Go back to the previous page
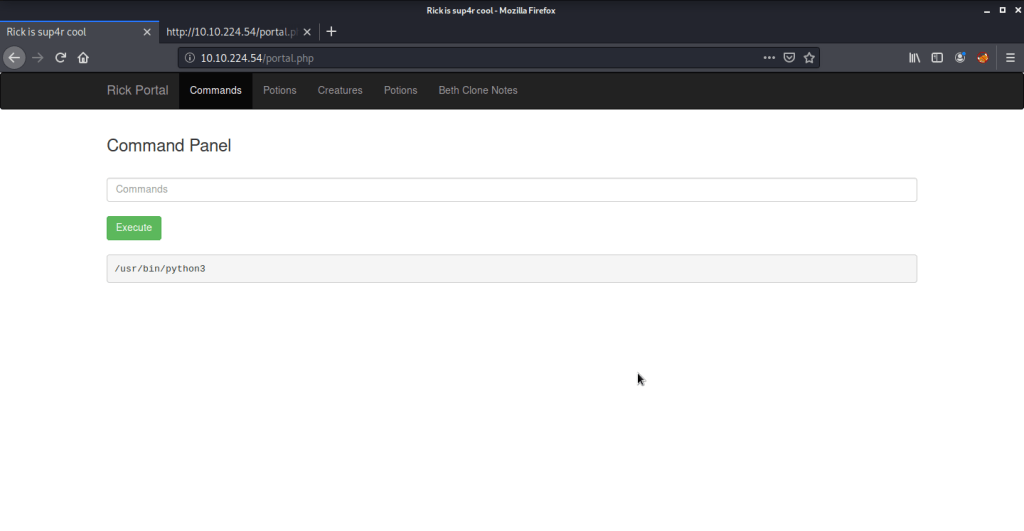 click(x=14, y=58)
